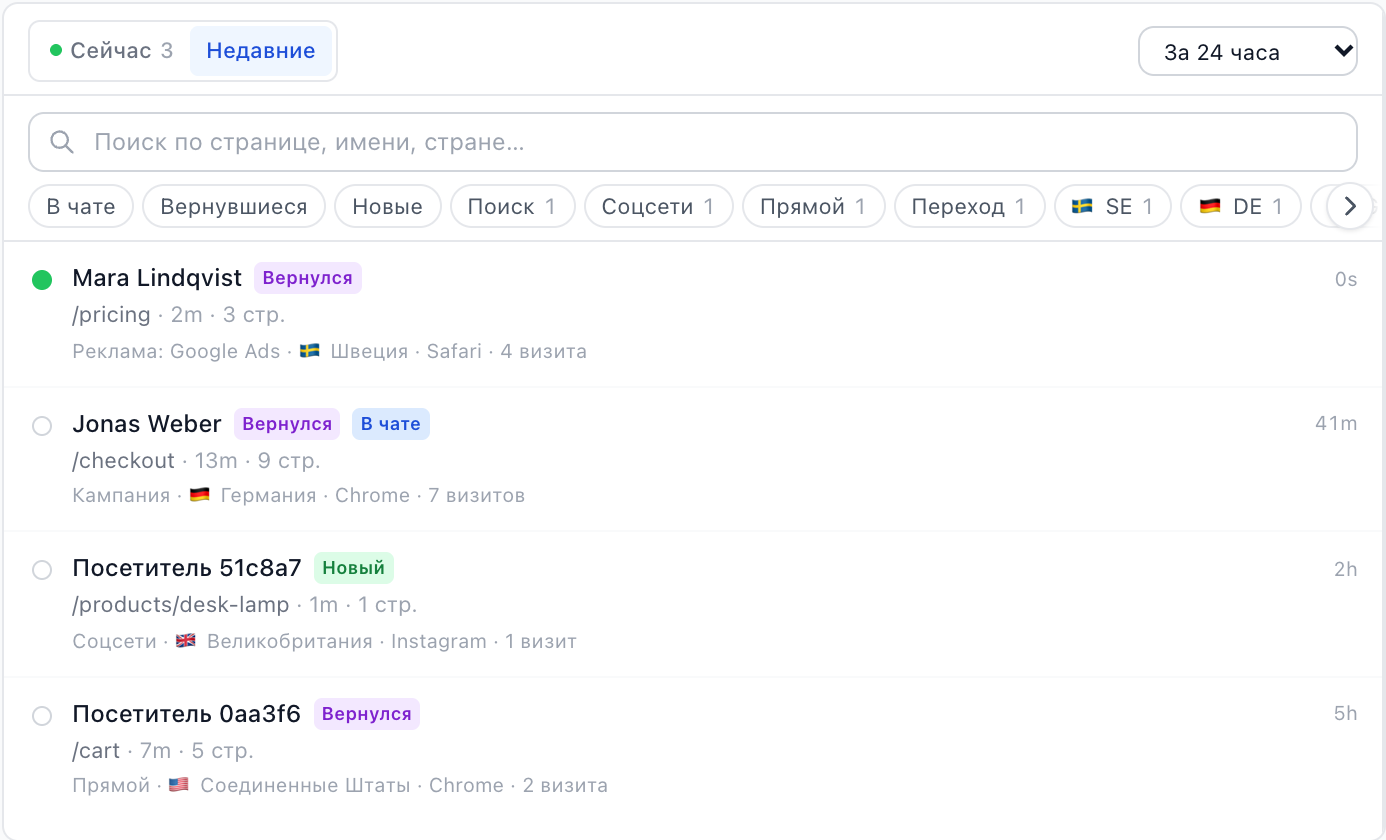The height and width of the screenshot is (840, 1386).
Task: Click the "7 визитов" visit count
Action: 477,495
